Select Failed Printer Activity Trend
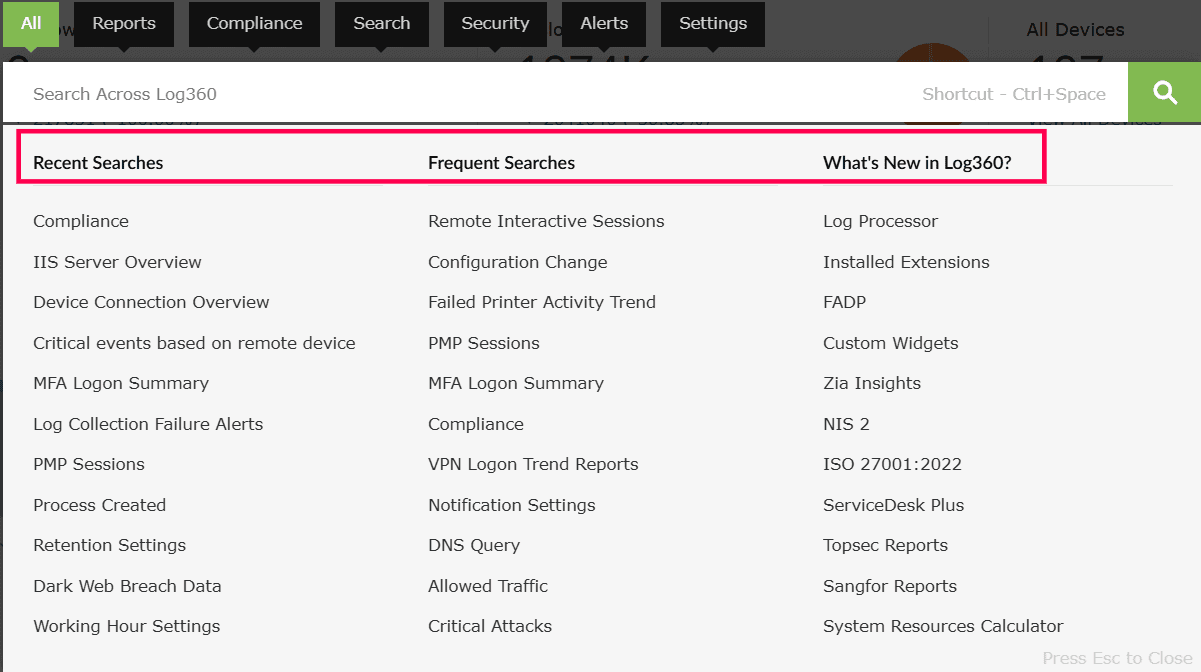This screenshot has width=1201, height=672. [542, 302]
